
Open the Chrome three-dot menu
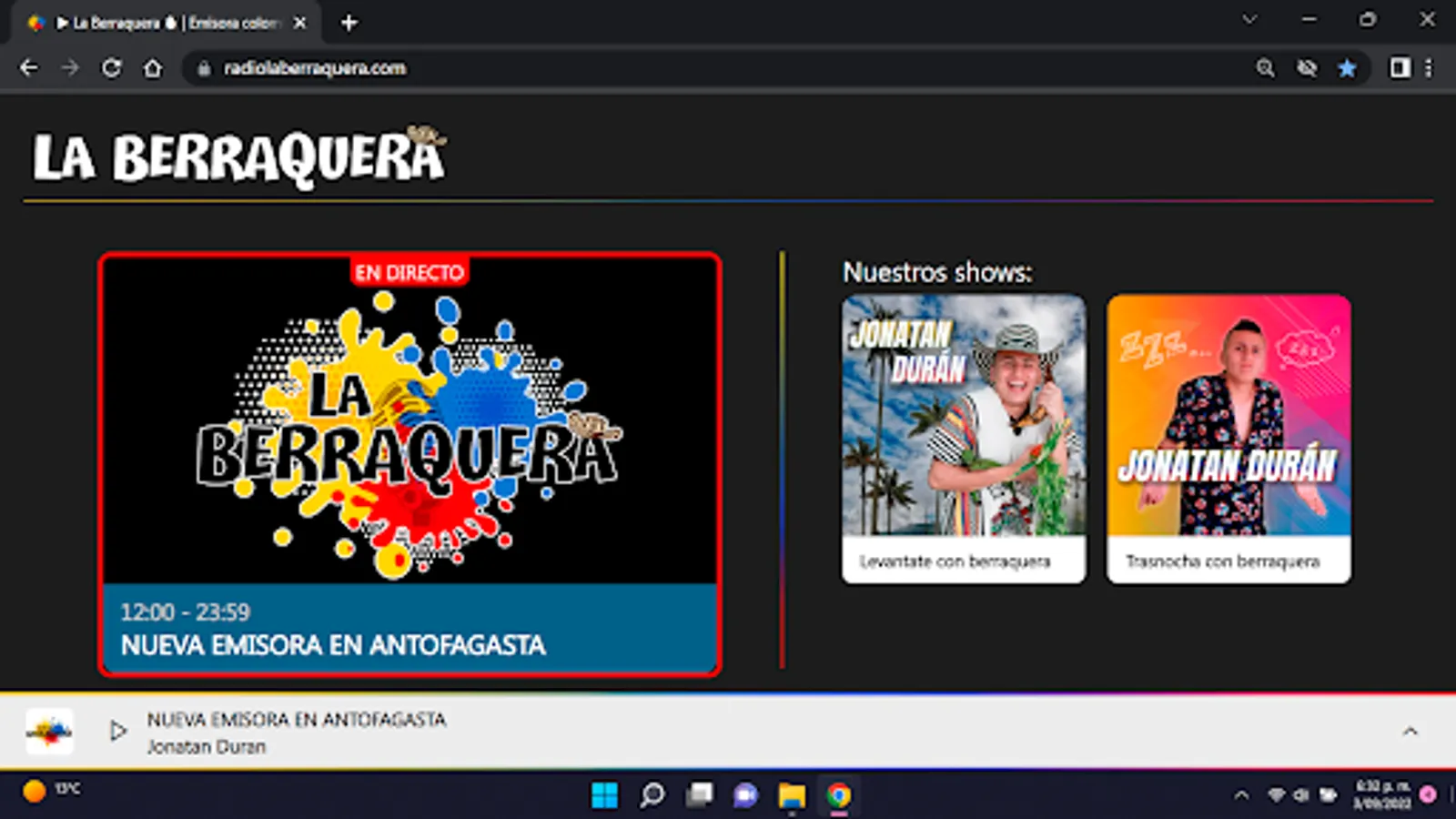(x=1429, y=68)
